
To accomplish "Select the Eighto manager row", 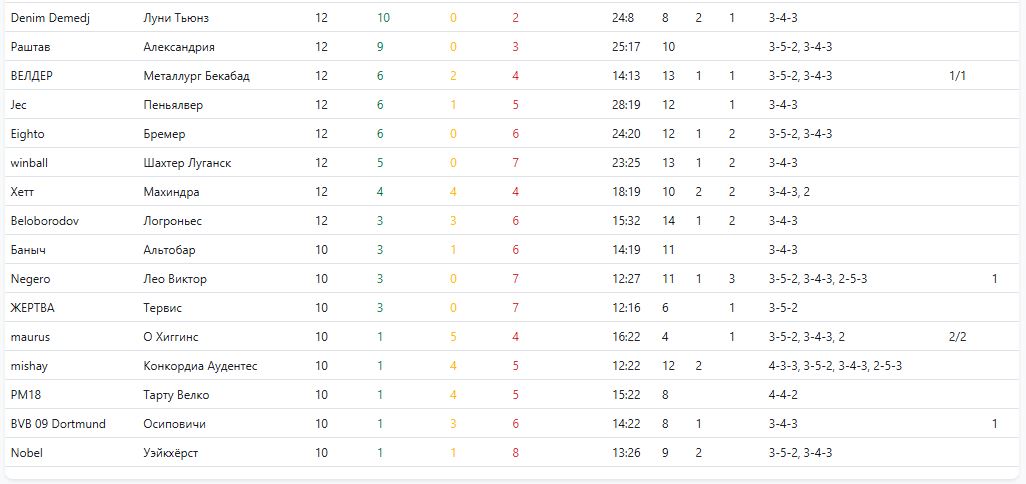I will pos(28,134).
